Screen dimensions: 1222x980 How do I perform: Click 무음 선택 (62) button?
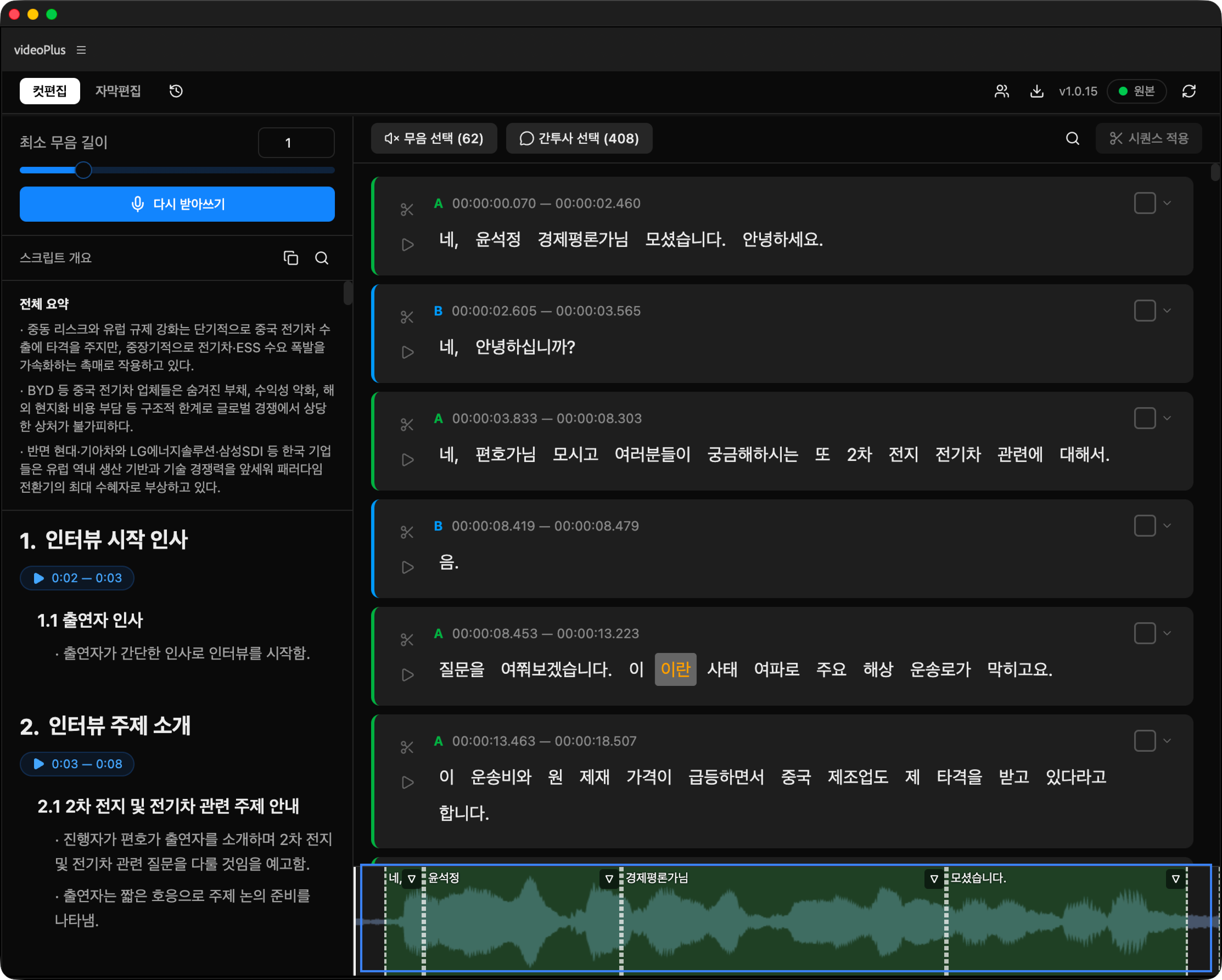point(434,138)
